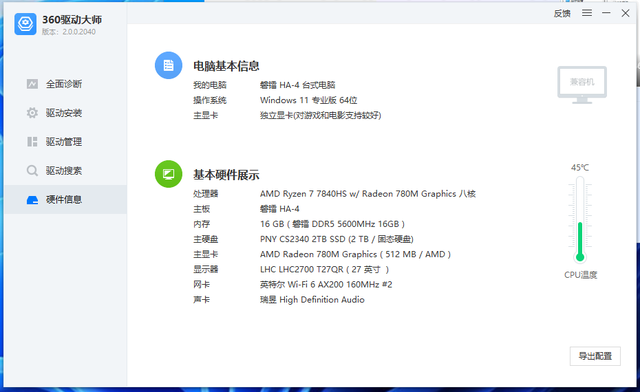Click the 360驱动大师 logo icon
The height and width of the screenshot is (392, 640).
coord(25,24)
